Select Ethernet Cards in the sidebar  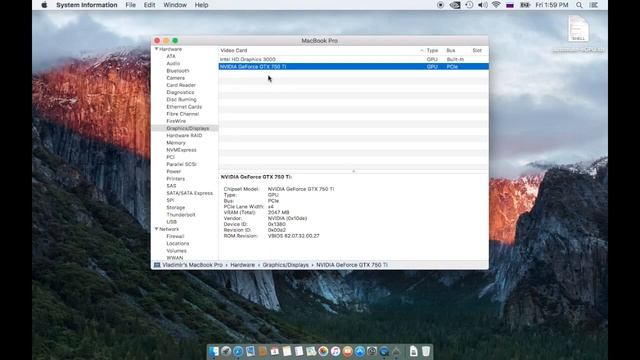[x=184, y=107]
